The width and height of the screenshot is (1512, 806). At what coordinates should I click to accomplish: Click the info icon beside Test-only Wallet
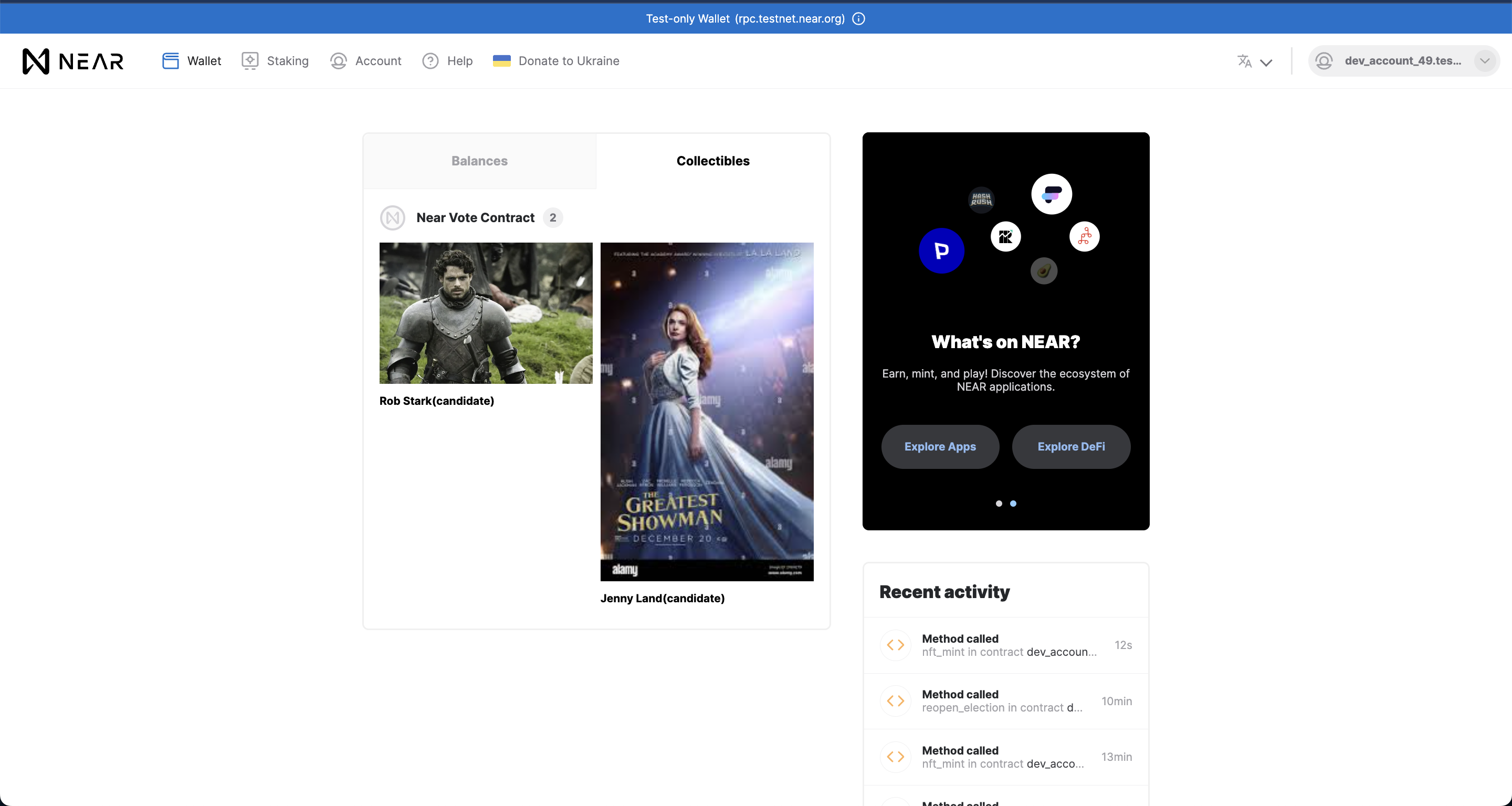pos(859,19)
